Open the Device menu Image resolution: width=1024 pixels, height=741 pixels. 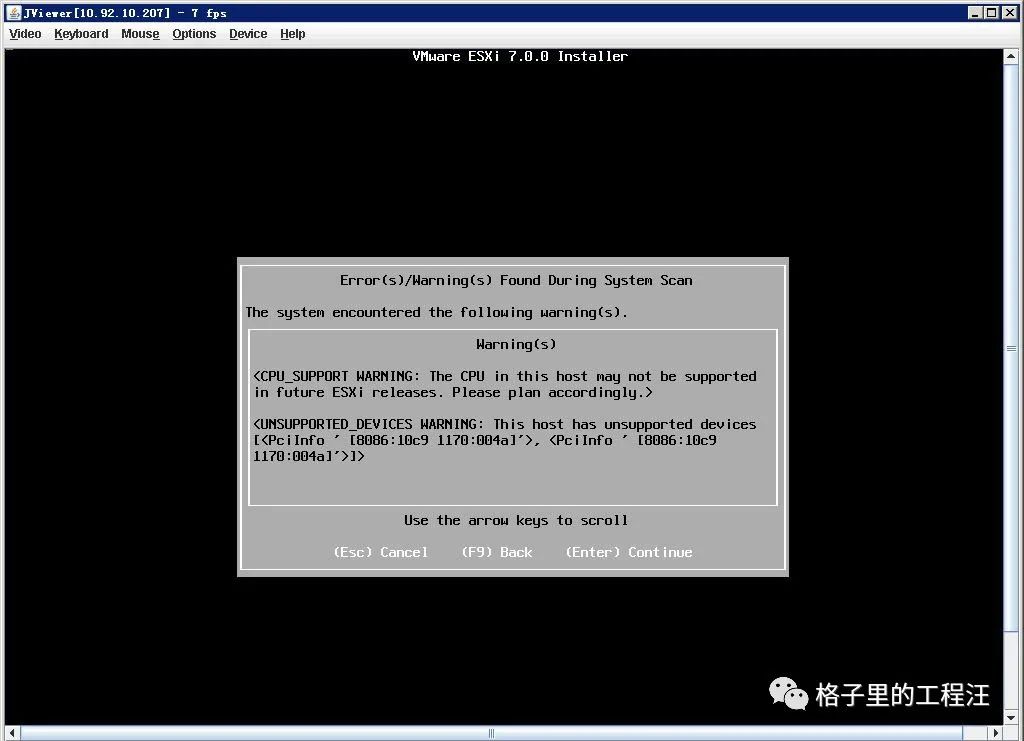pos(248,34)
